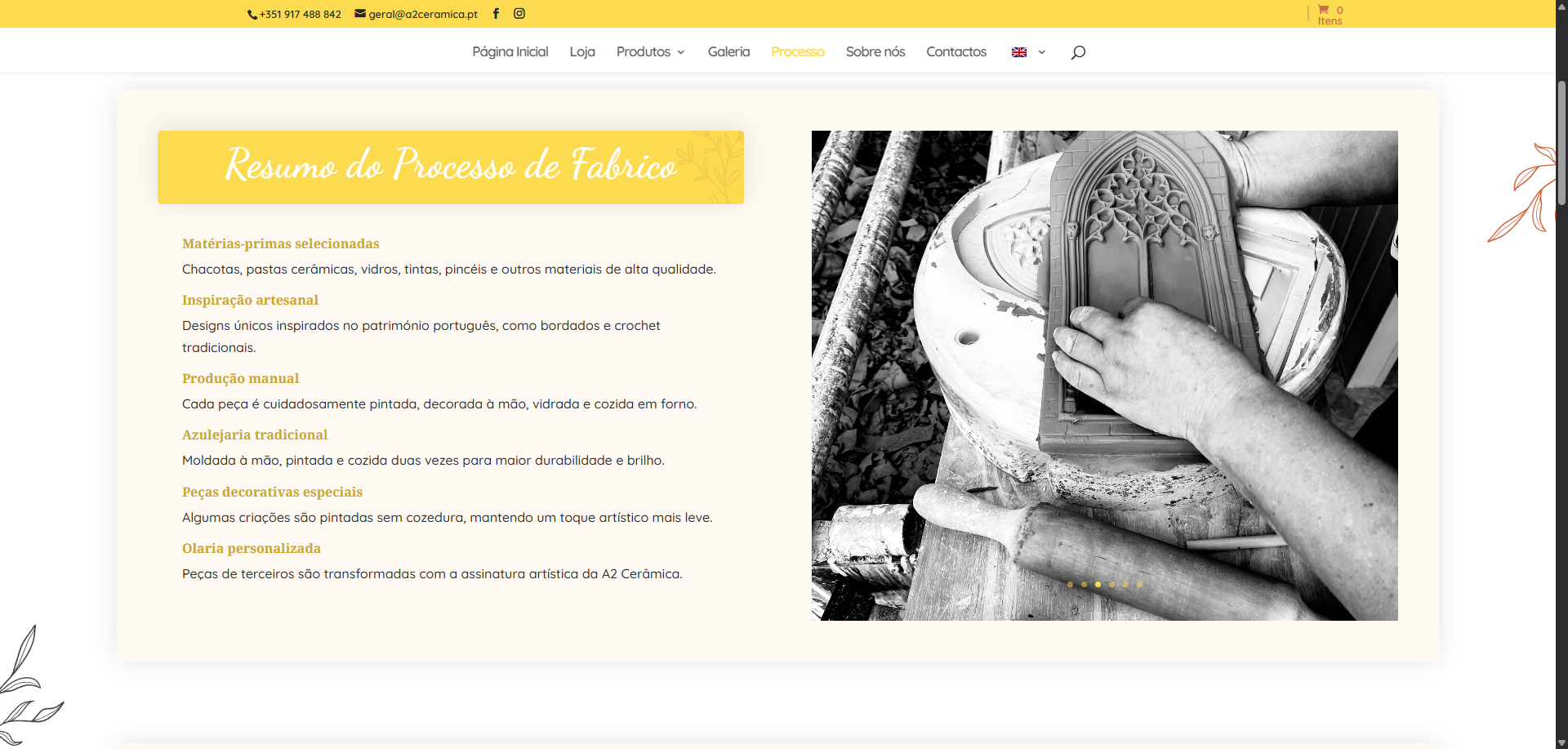Select the fifth slider pagination dot

[x=1125, y=584]
